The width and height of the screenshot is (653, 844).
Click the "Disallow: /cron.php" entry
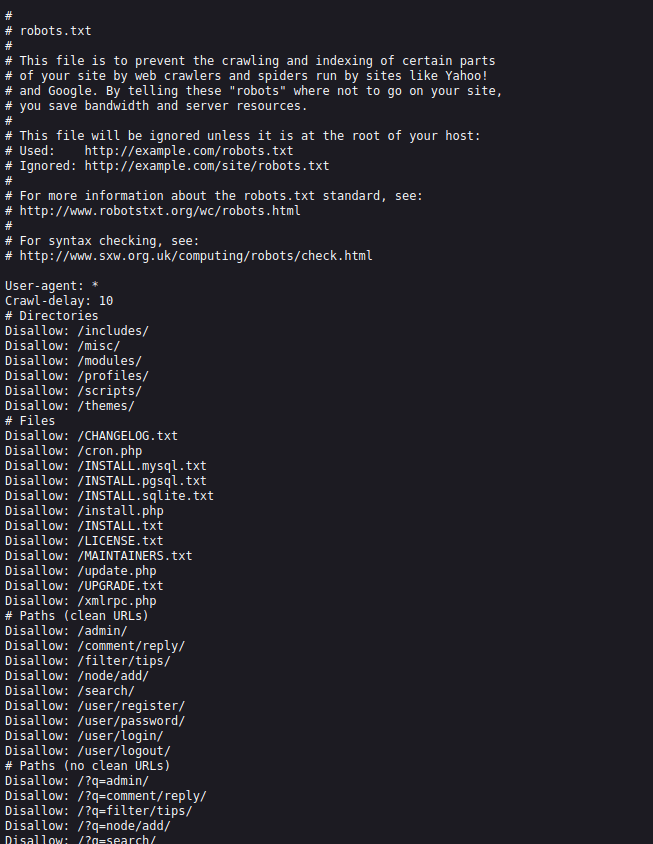pyautogui.click(x=73, y=451)
